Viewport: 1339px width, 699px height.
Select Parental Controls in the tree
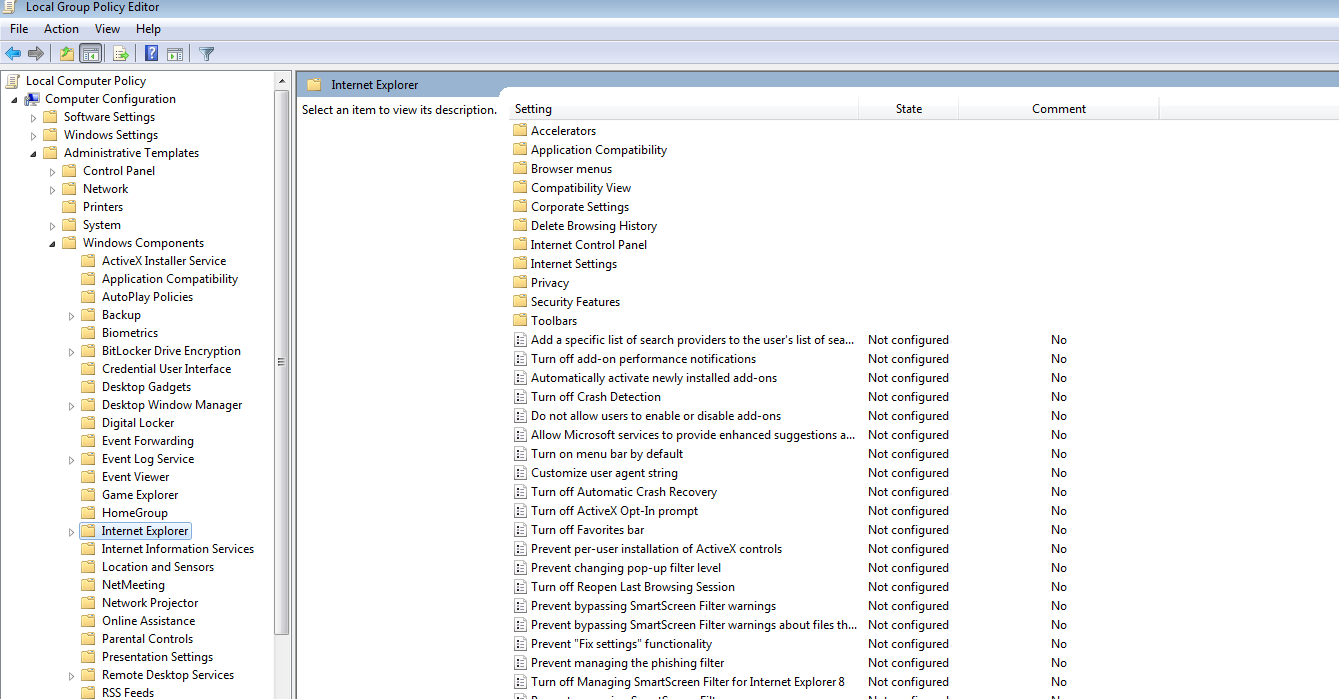tap(147, 639)
